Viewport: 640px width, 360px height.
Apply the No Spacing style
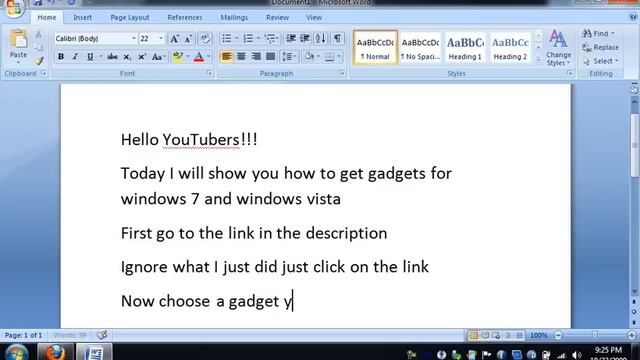click(420, 48)
